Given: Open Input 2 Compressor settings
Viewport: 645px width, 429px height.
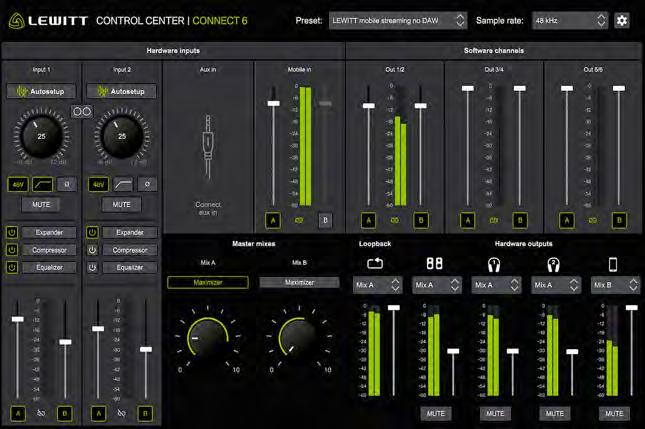Looking at the screenshot, I should 130,250.
